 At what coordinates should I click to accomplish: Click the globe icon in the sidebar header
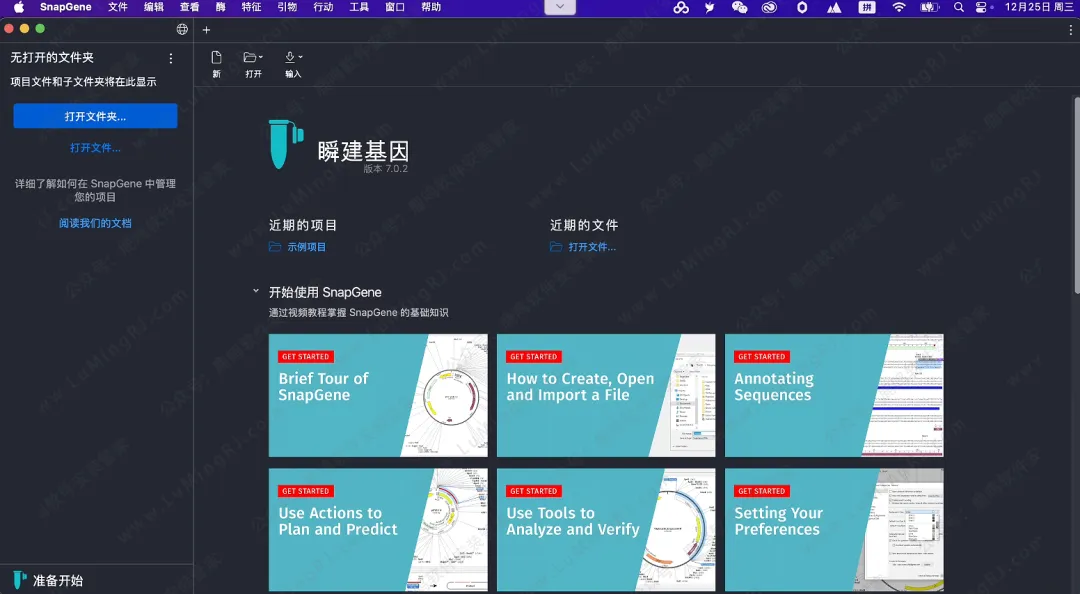point(182,30)
